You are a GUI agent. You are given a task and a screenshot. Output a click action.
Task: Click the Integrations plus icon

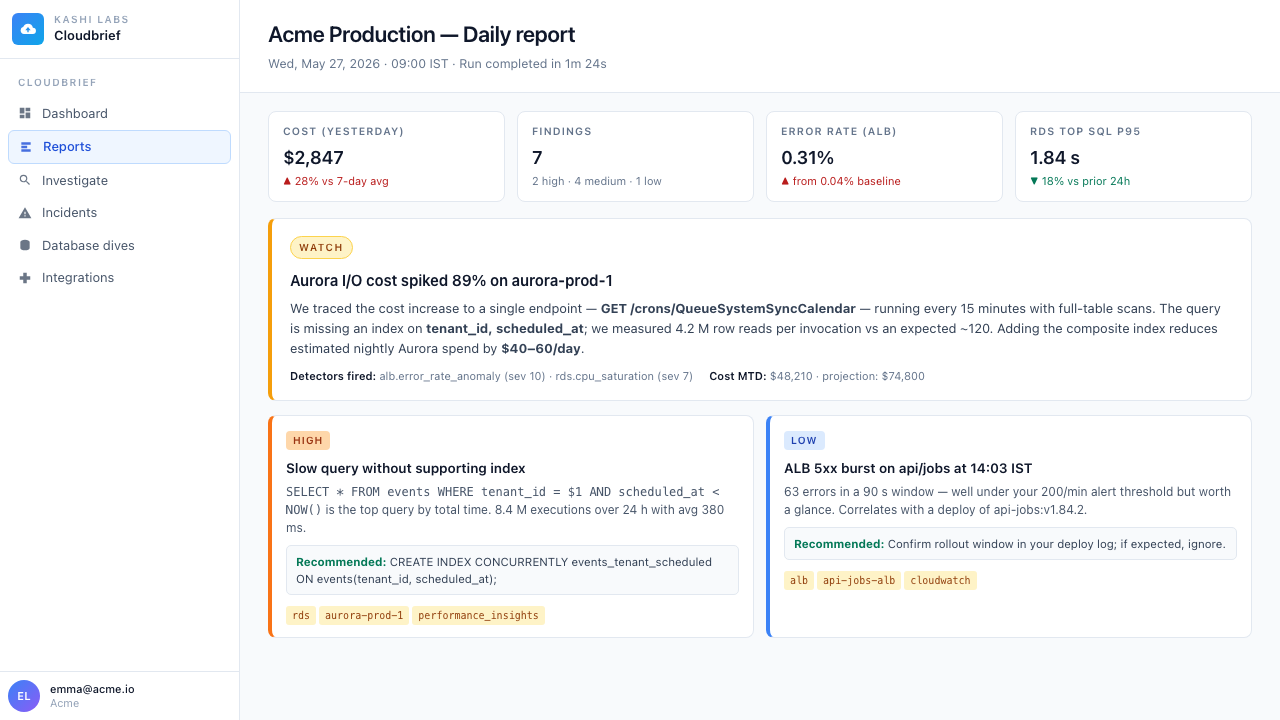point(25,278)
